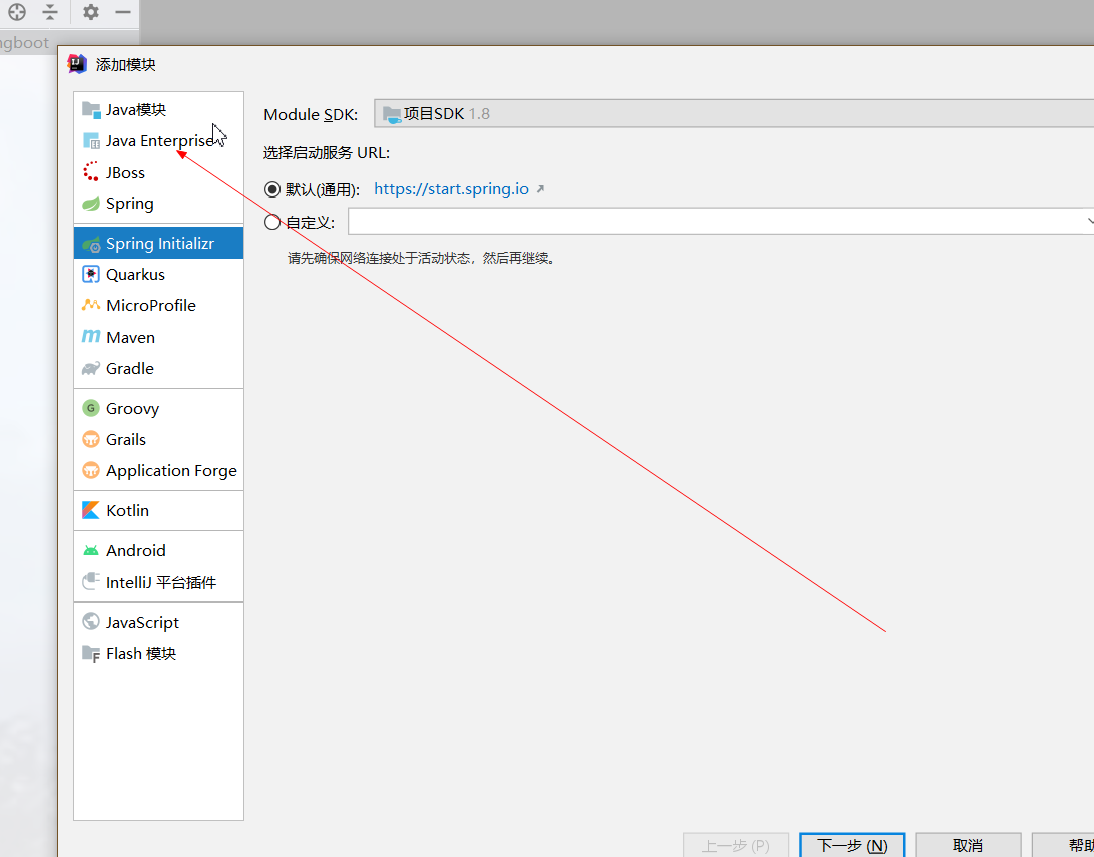Viewport: 1094px width, 857px height.
Task: Select MicroProfile in the list
Action: coord(158,306)
